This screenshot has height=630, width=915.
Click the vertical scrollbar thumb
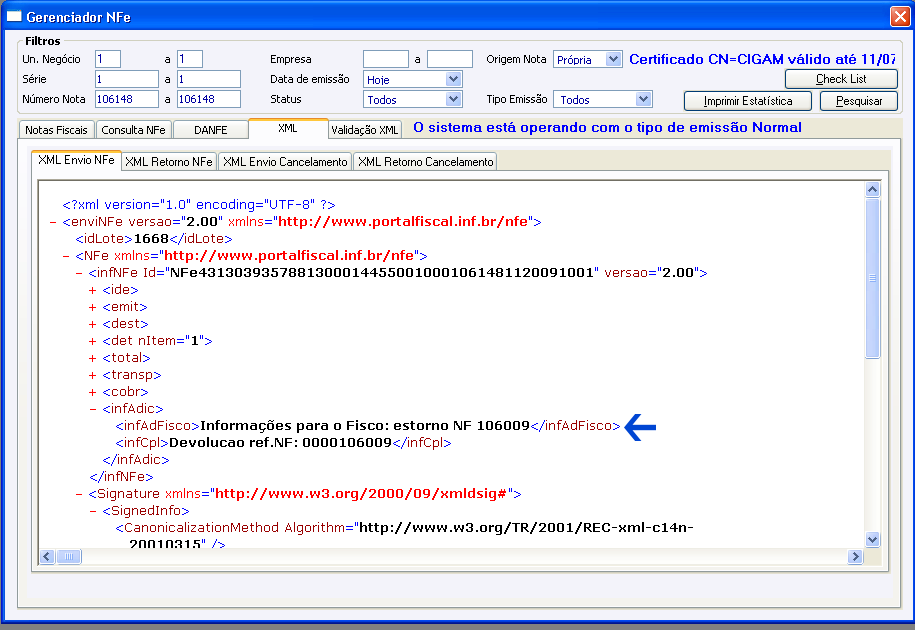[872, 278]
